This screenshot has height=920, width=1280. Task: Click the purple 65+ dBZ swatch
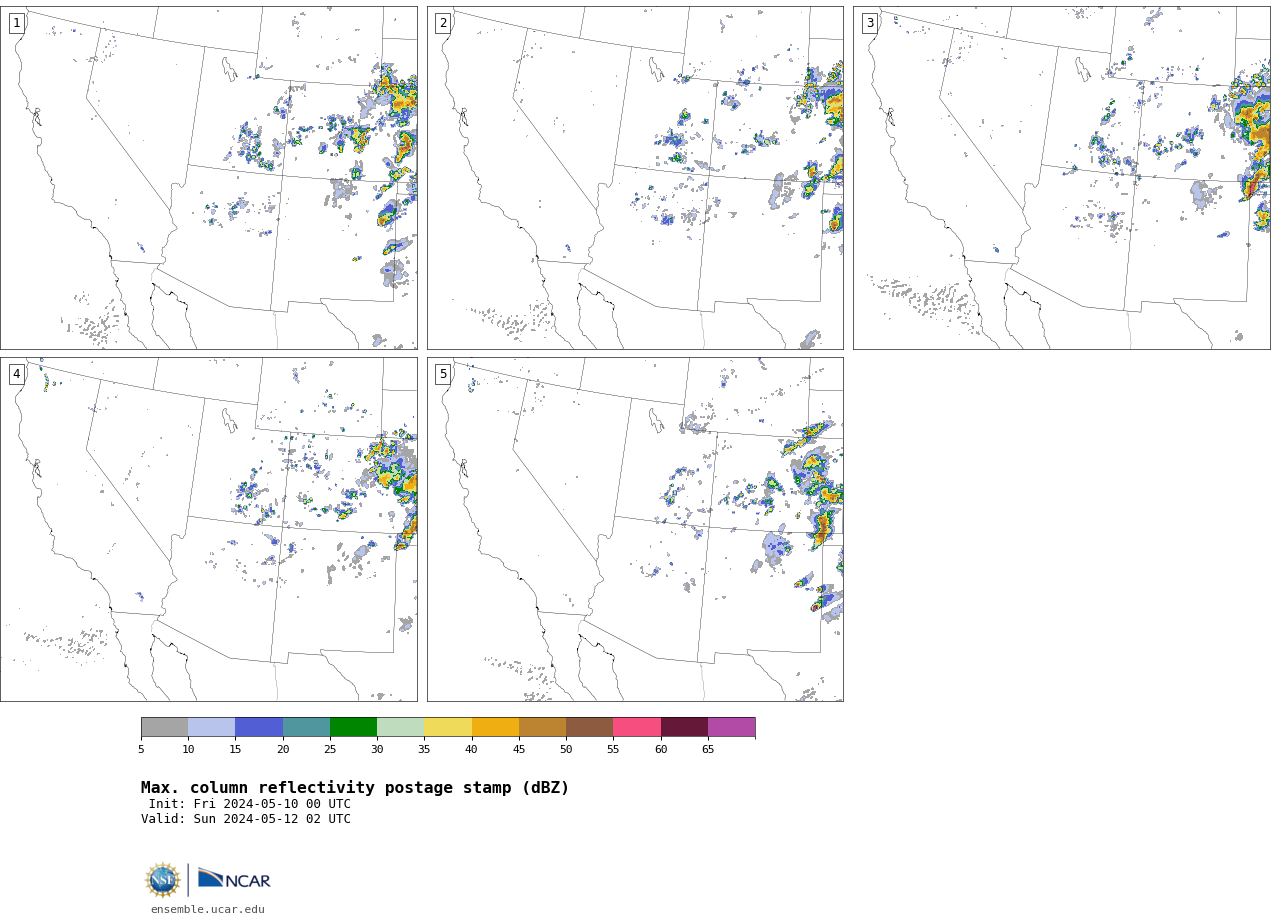(x=731, y=727)
